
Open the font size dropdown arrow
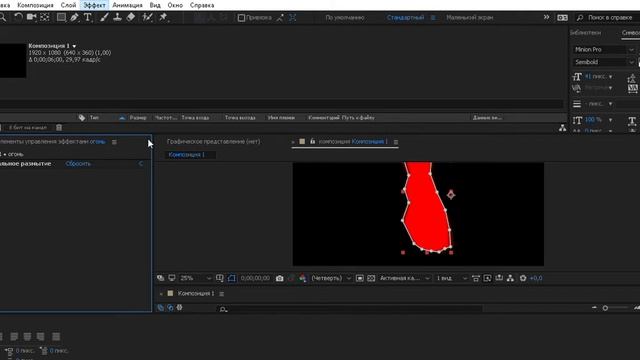611,77
